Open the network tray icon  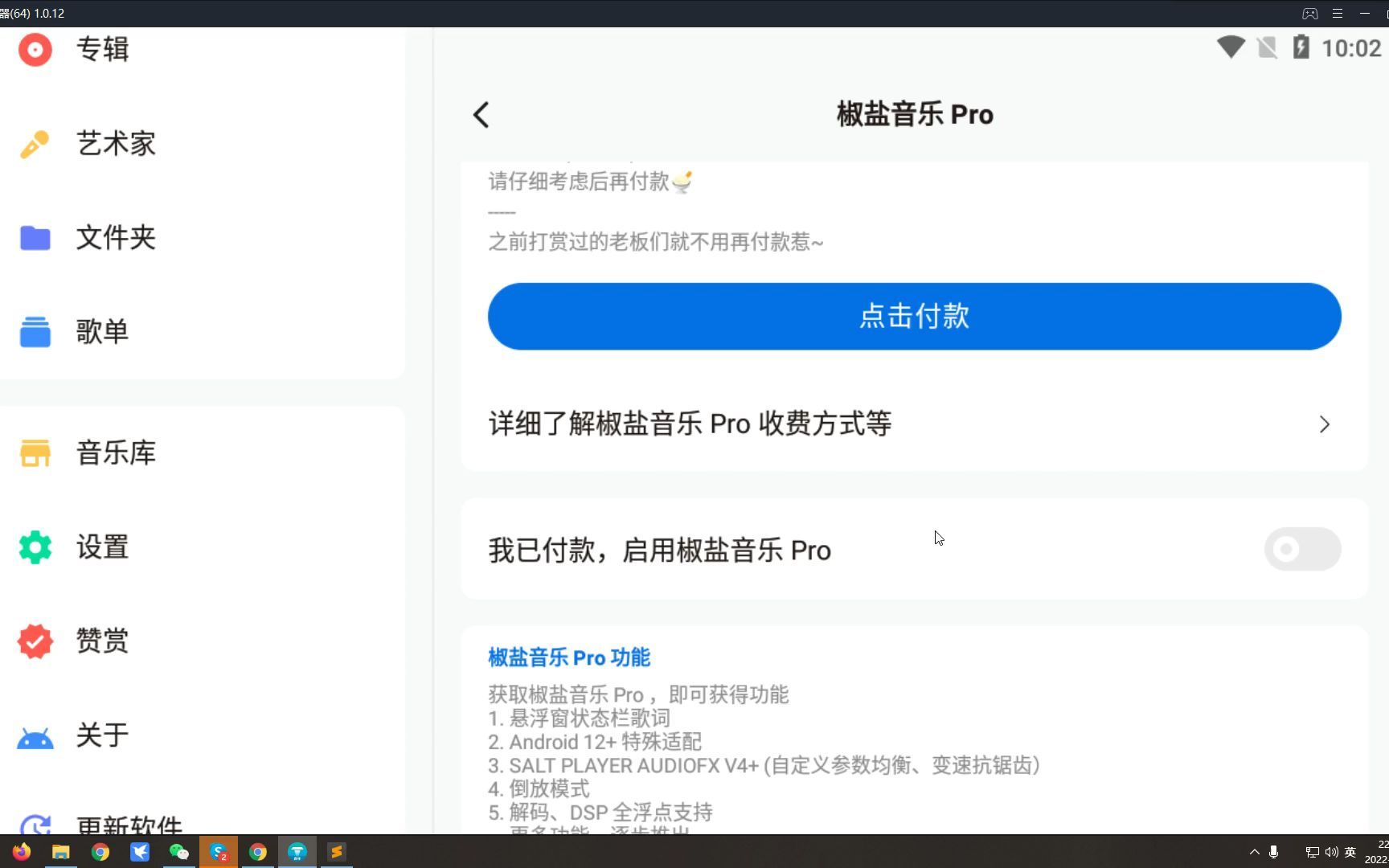tap(1312, 852)
